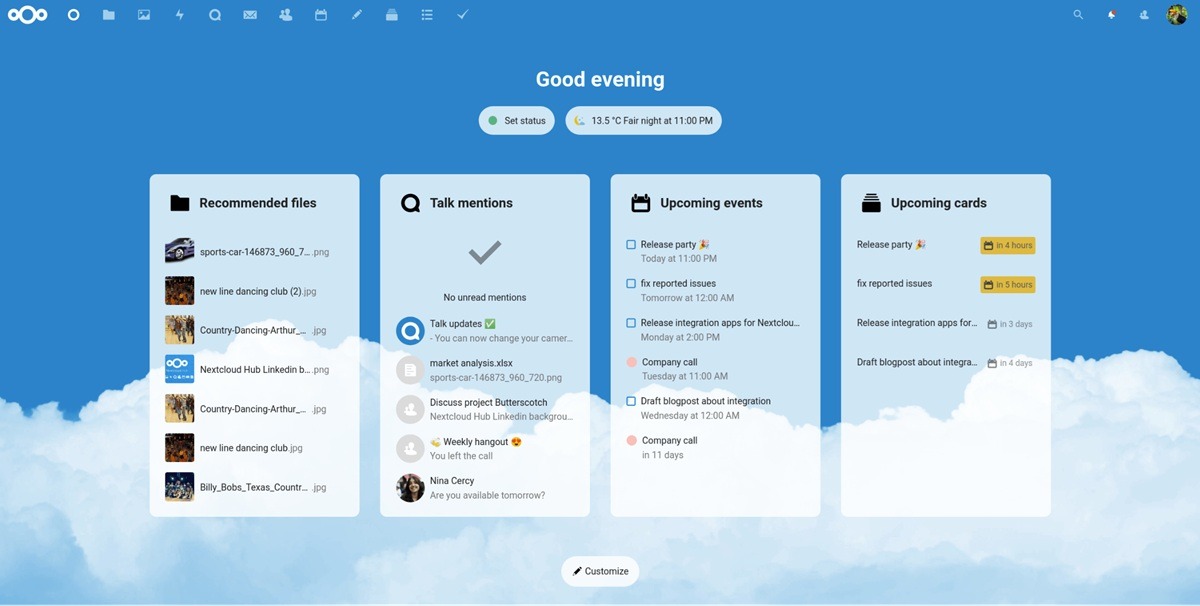Click pink dot of Tuesday Company call
Image resolution: width=1200 pixels, height=606 pixels.
[x=632, y=362]
